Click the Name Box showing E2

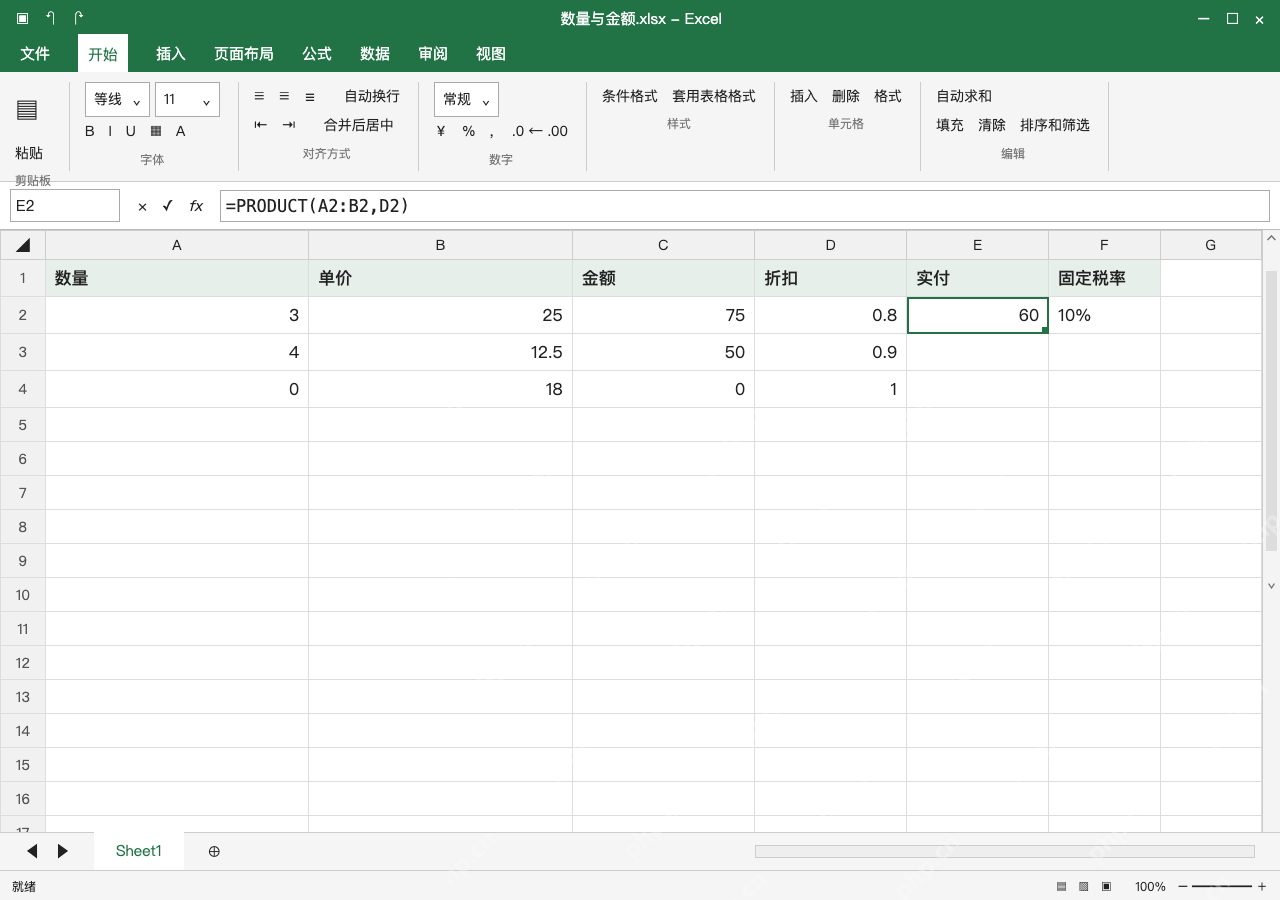pyautogui.click(x=65, y=206)
